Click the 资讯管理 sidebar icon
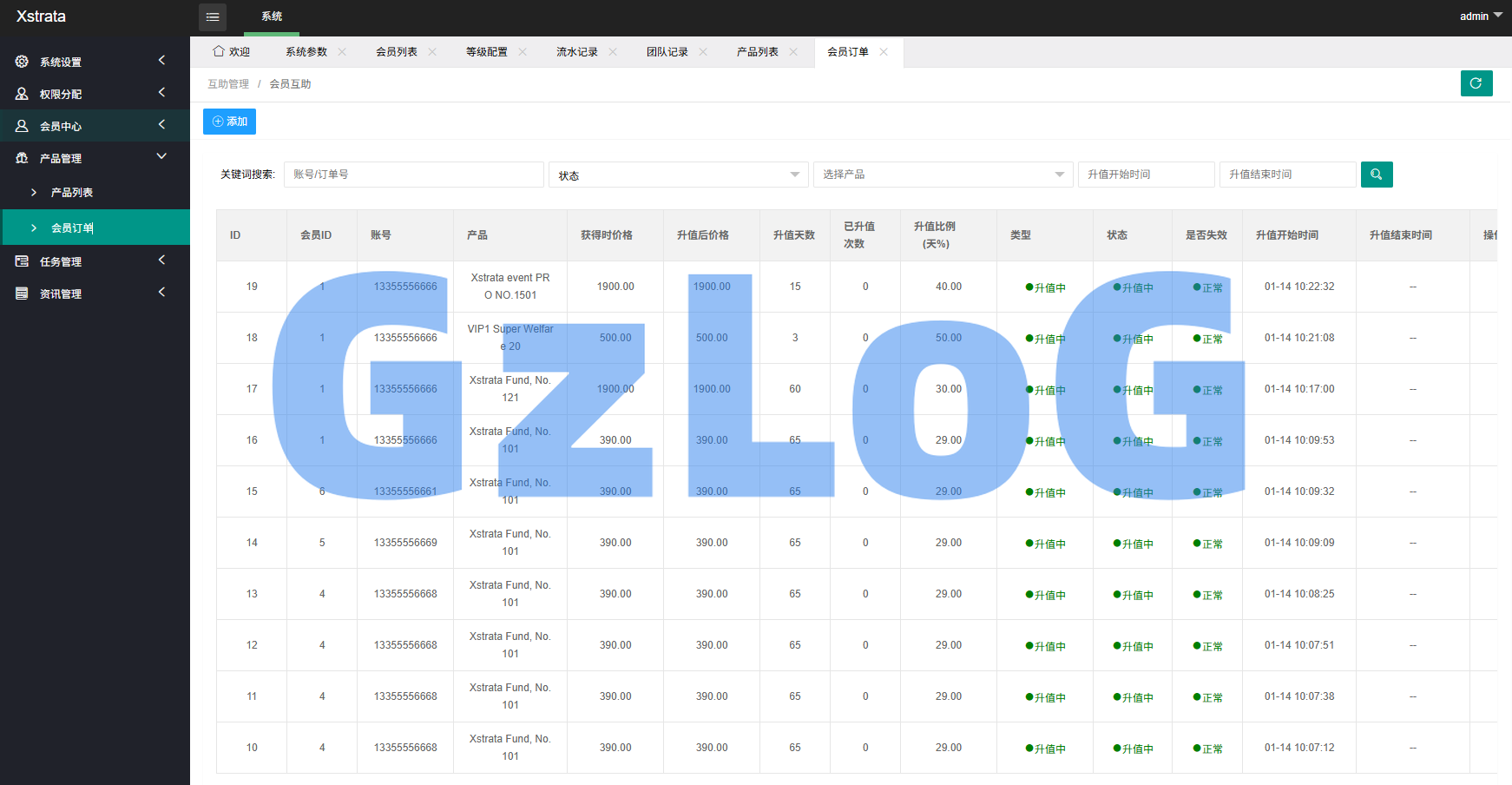The width and height of the screenshot is (1512, 785). [22, 294]
